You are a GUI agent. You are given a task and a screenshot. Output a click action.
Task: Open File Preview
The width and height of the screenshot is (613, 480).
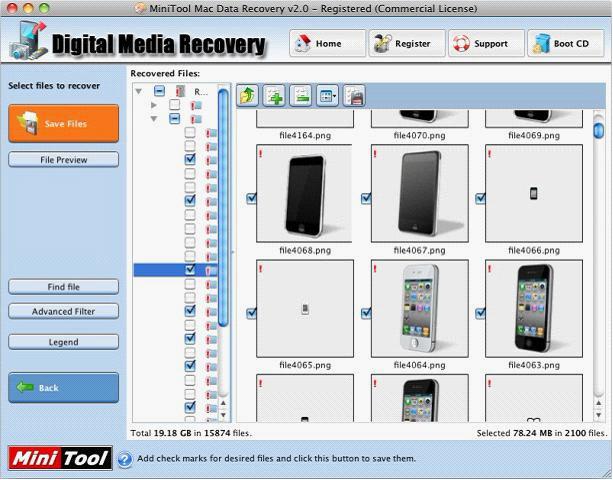click(63, 159)
